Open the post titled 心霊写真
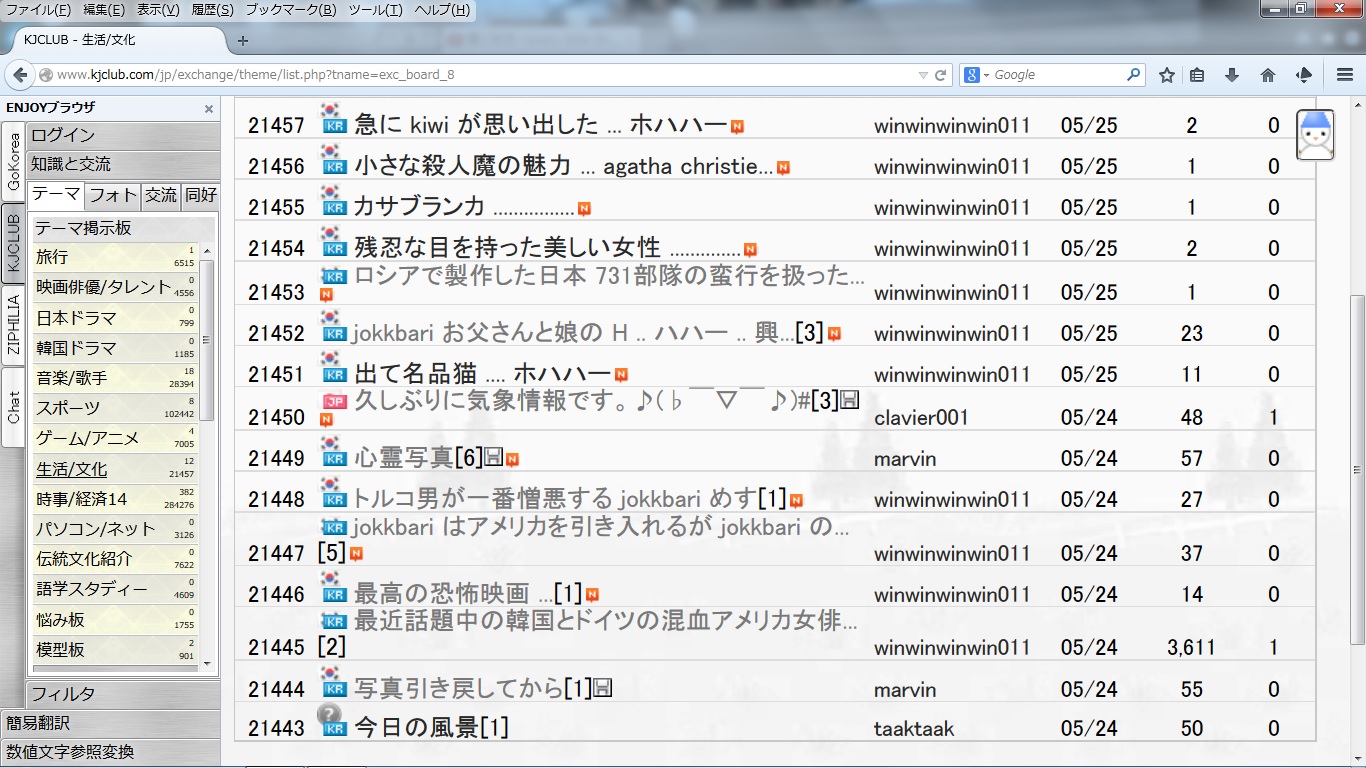The image size is (1366, 768). point(403,458)
